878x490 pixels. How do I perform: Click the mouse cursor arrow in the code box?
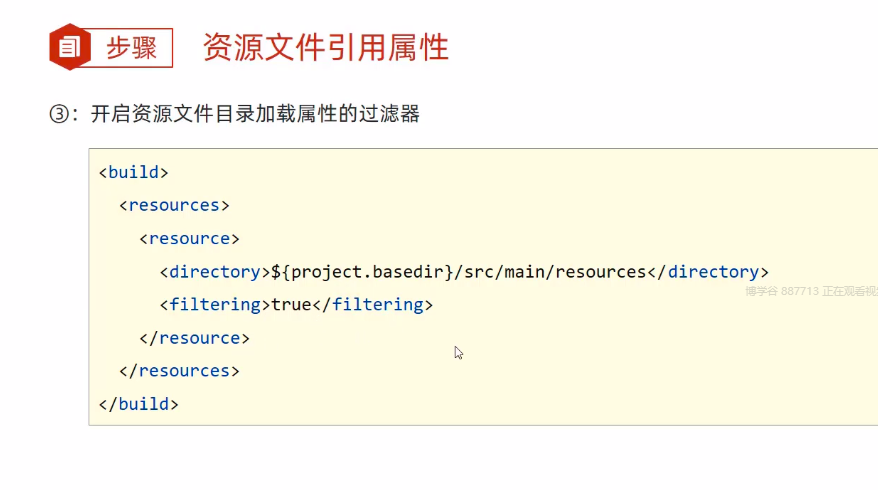tap(458, 352)
